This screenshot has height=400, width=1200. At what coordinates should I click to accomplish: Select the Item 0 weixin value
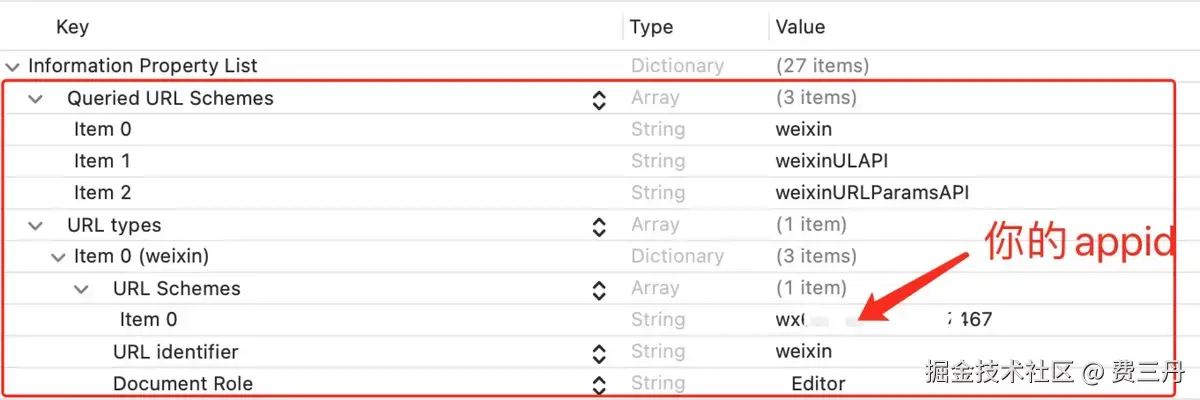pos(803,129)
